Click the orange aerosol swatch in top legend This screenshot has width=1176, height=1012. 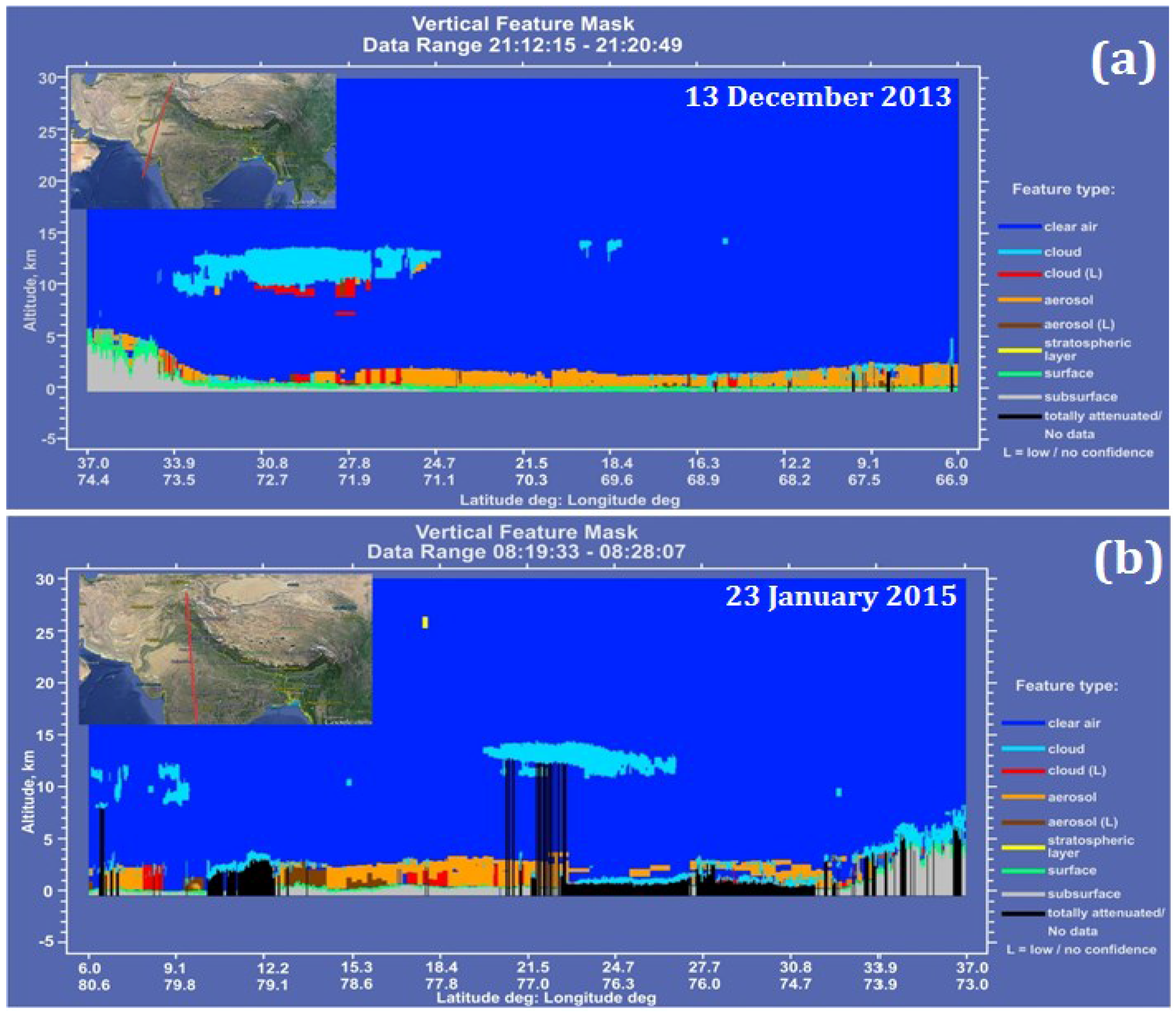[1019, 300]
